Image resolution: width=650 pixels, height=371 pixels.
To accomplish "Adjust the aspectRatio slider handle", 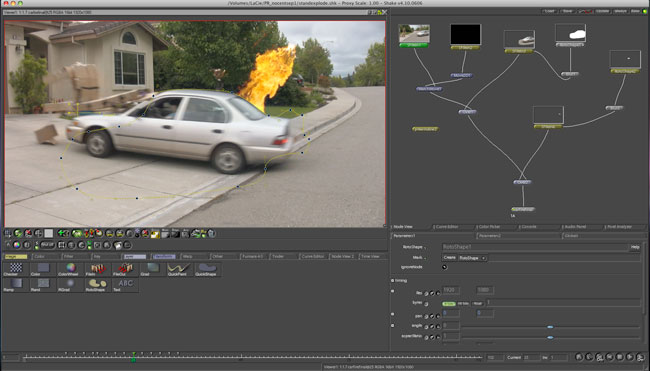I will coord(550,337).
